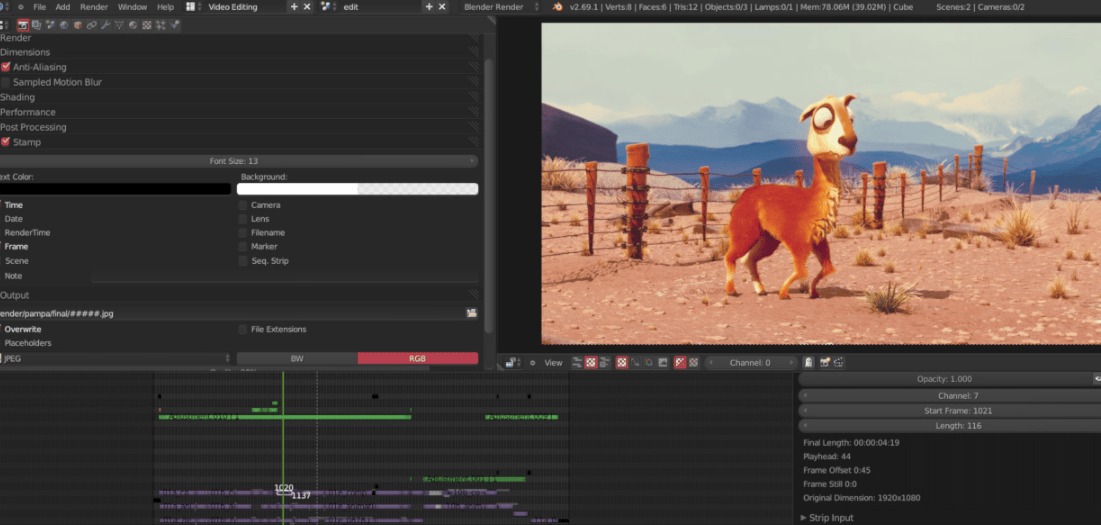Open the Modifiers wrench icon
Screen dimensions: 1101x525
click(x=105, y=25)
